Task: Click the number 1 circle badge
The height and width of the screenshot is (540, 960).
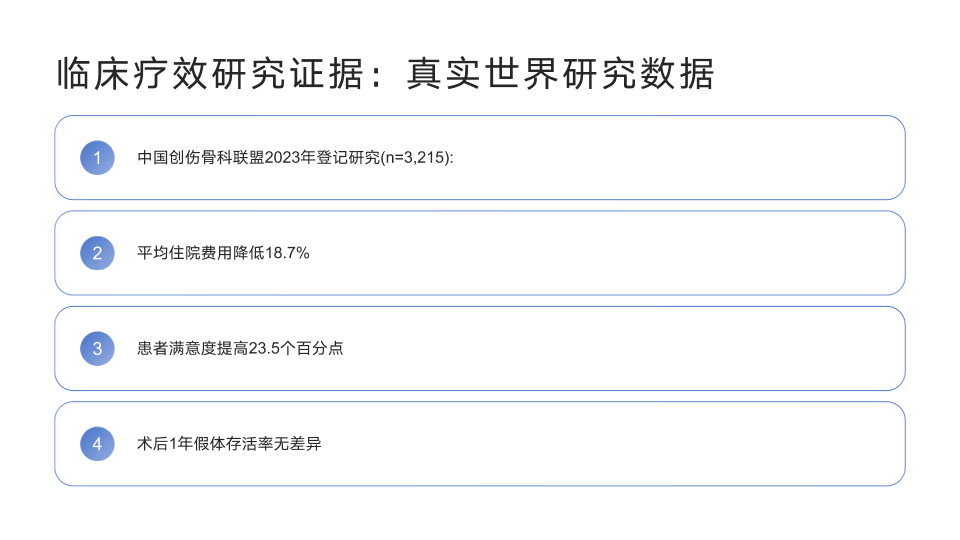Action: coord(97,158)
